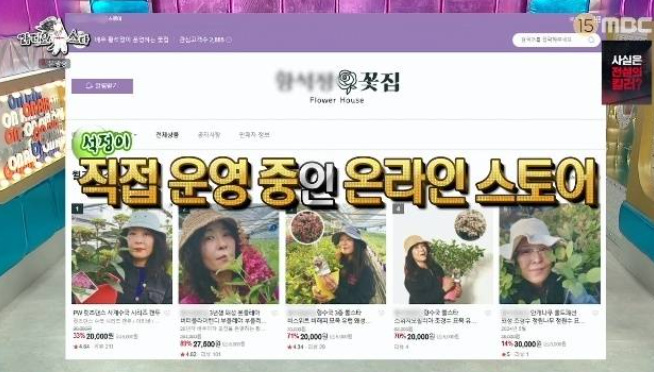Click the rank 4 badge on fourth product
Viewport: 654px width, 372px height.
[398, 208]
